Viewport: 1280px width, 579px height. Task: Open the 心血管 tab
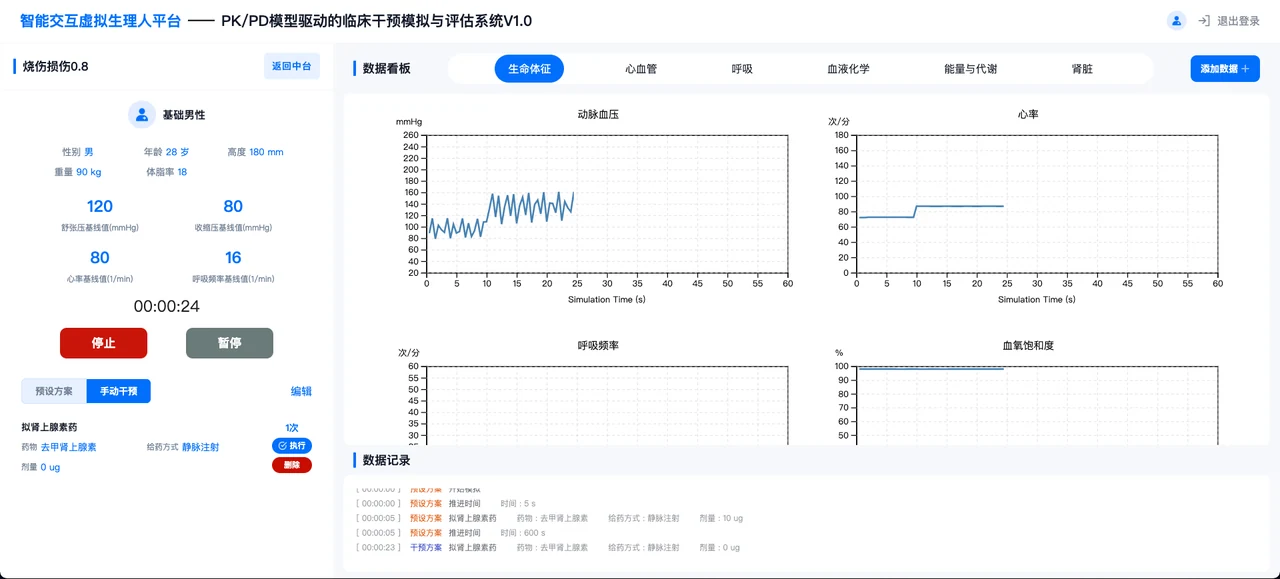(x=641, y=69)
